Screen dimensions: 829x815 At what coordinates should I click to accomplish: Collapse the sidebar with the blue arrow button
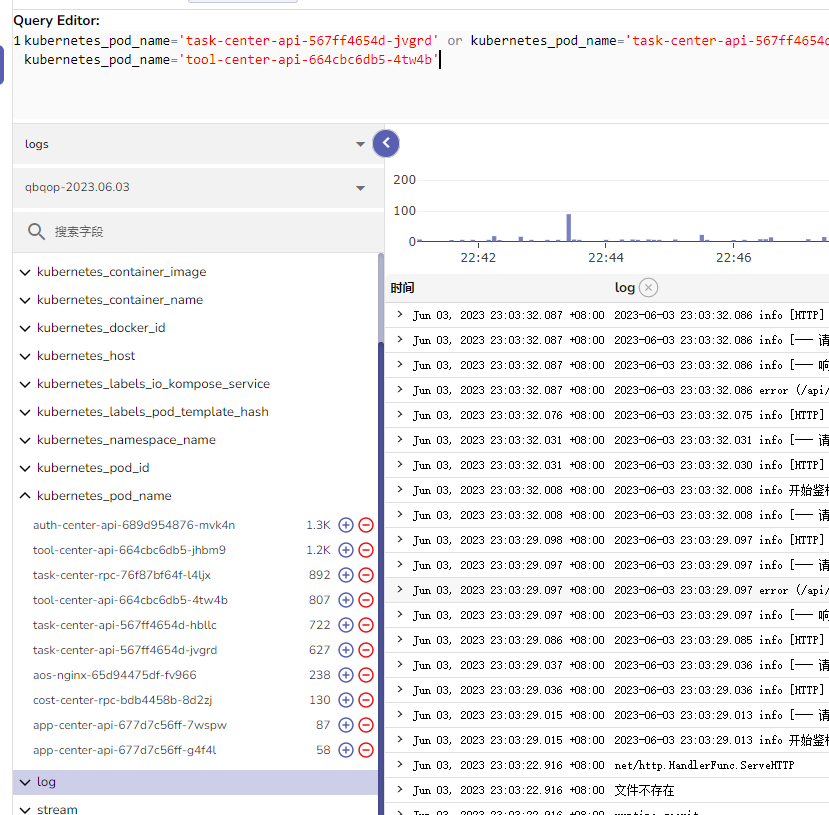coord(386,143)
